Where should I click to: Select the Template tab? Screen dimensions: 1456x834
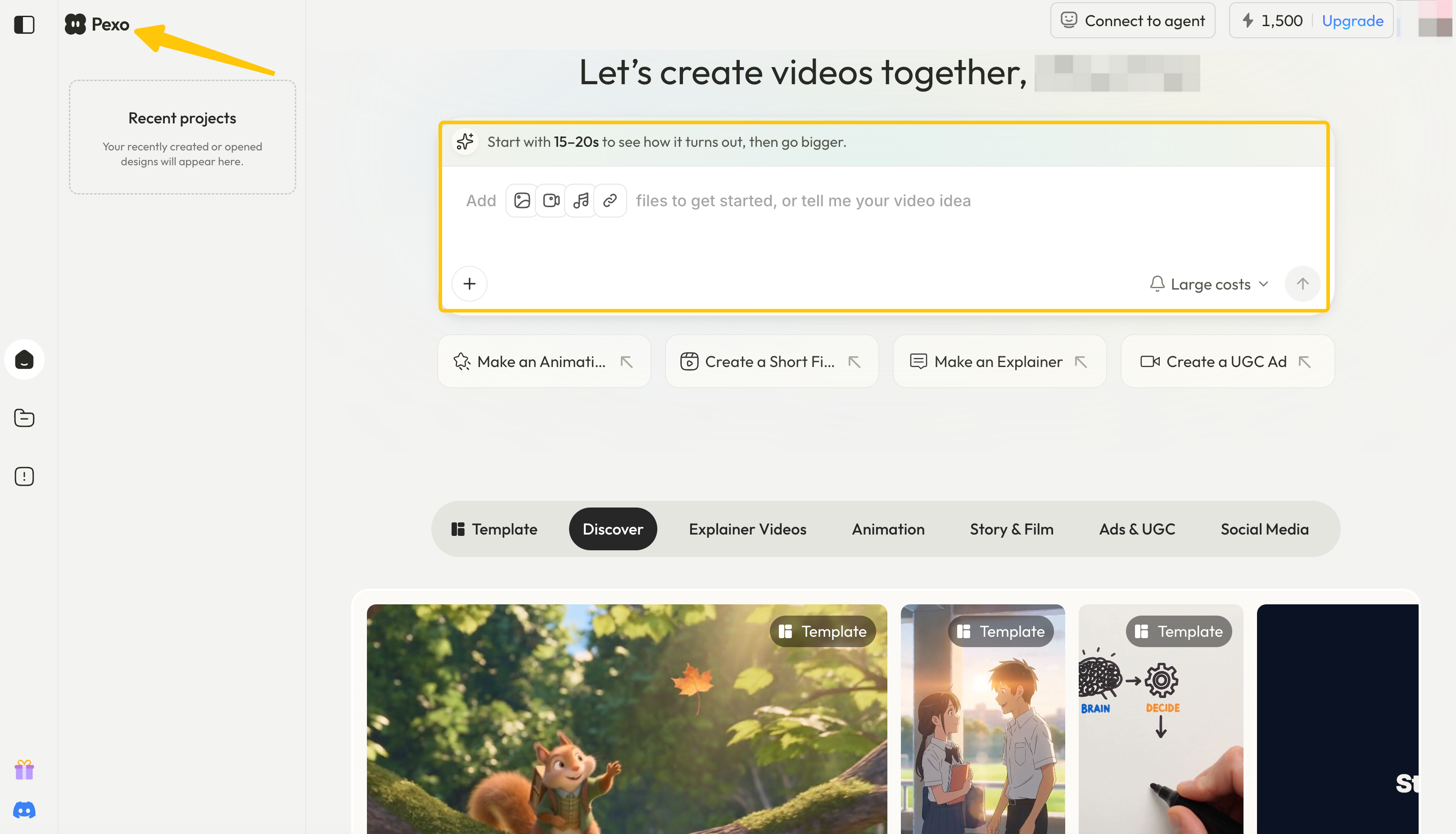(494, 529)
